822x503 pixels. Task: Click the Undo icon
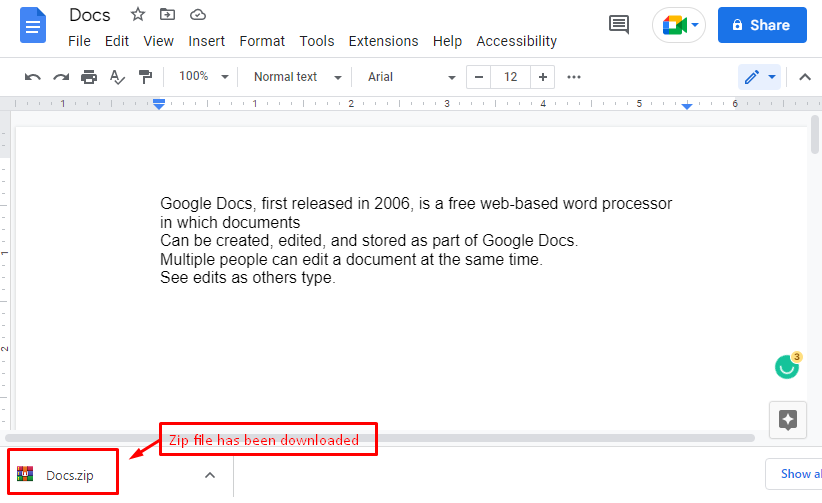[x=33, y=77]
